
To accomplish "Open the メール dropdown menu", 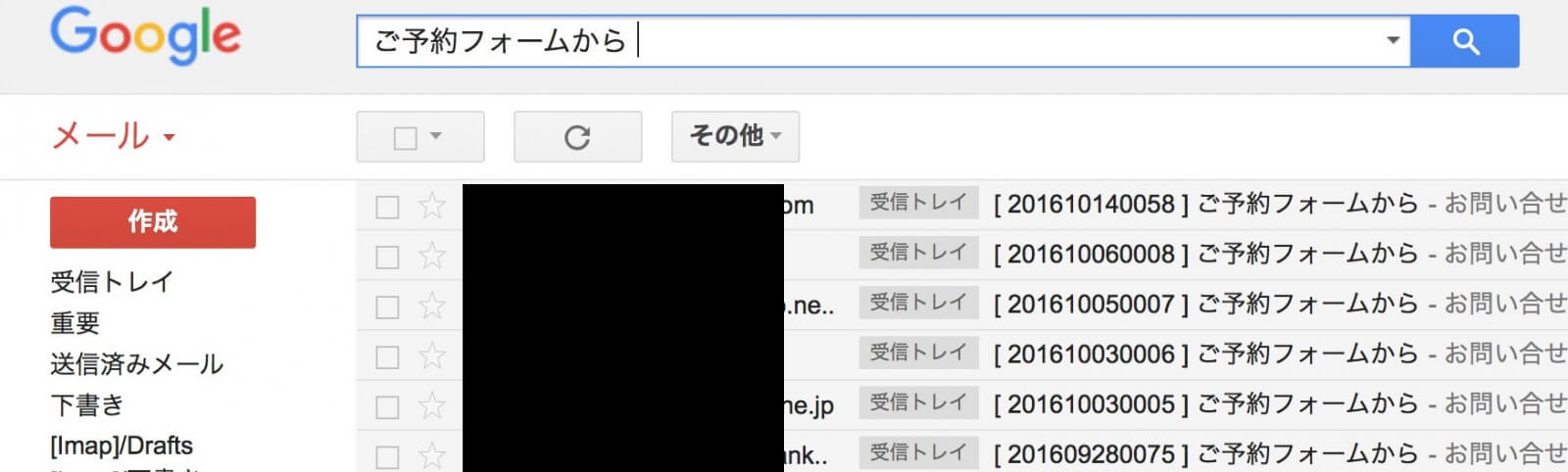I will point(113,136).
